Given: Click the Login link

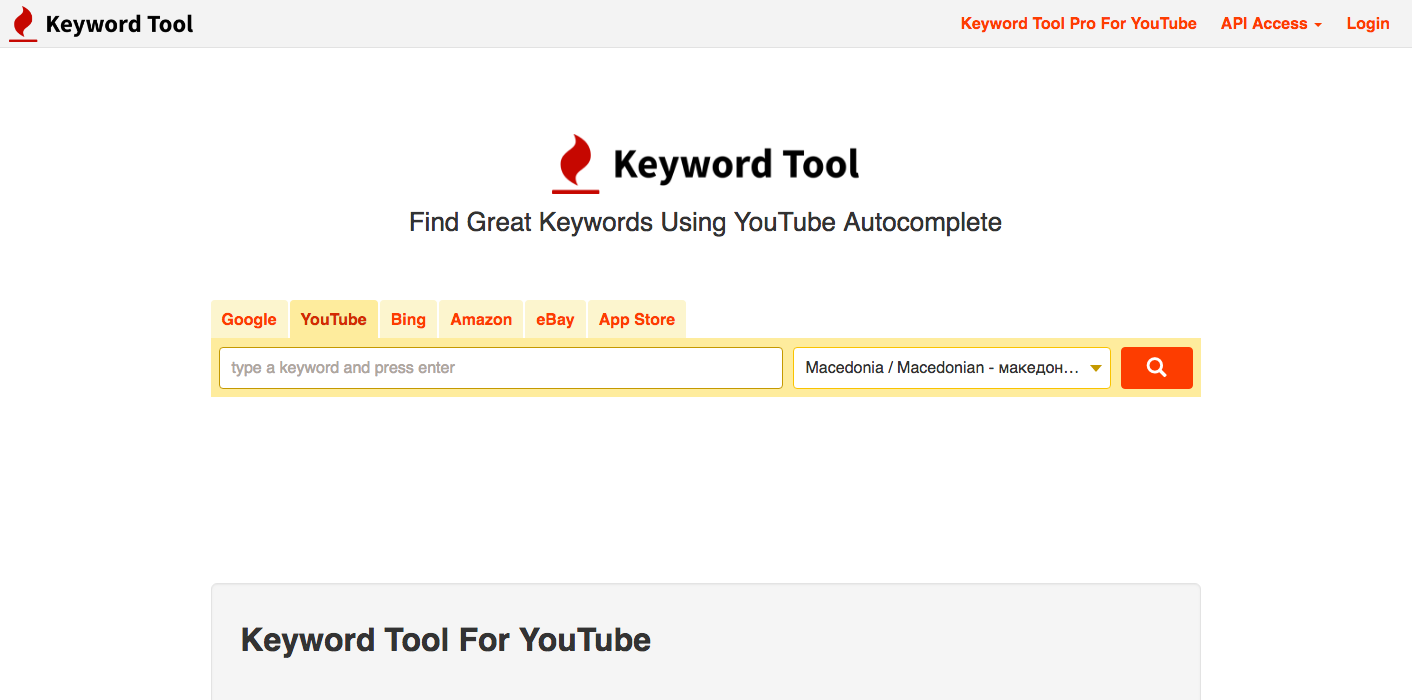Looking at the screenshot, I should 1368,24.
